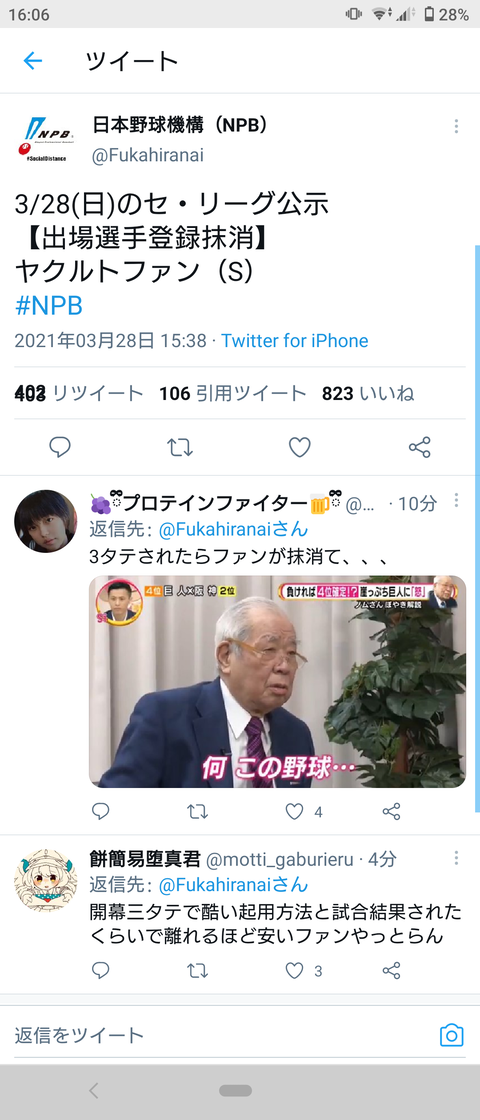The width and height of the screenshot is (480, 1120).
Task: Open プロテインファイター reply's overflow menu
Action: point(456,500)
